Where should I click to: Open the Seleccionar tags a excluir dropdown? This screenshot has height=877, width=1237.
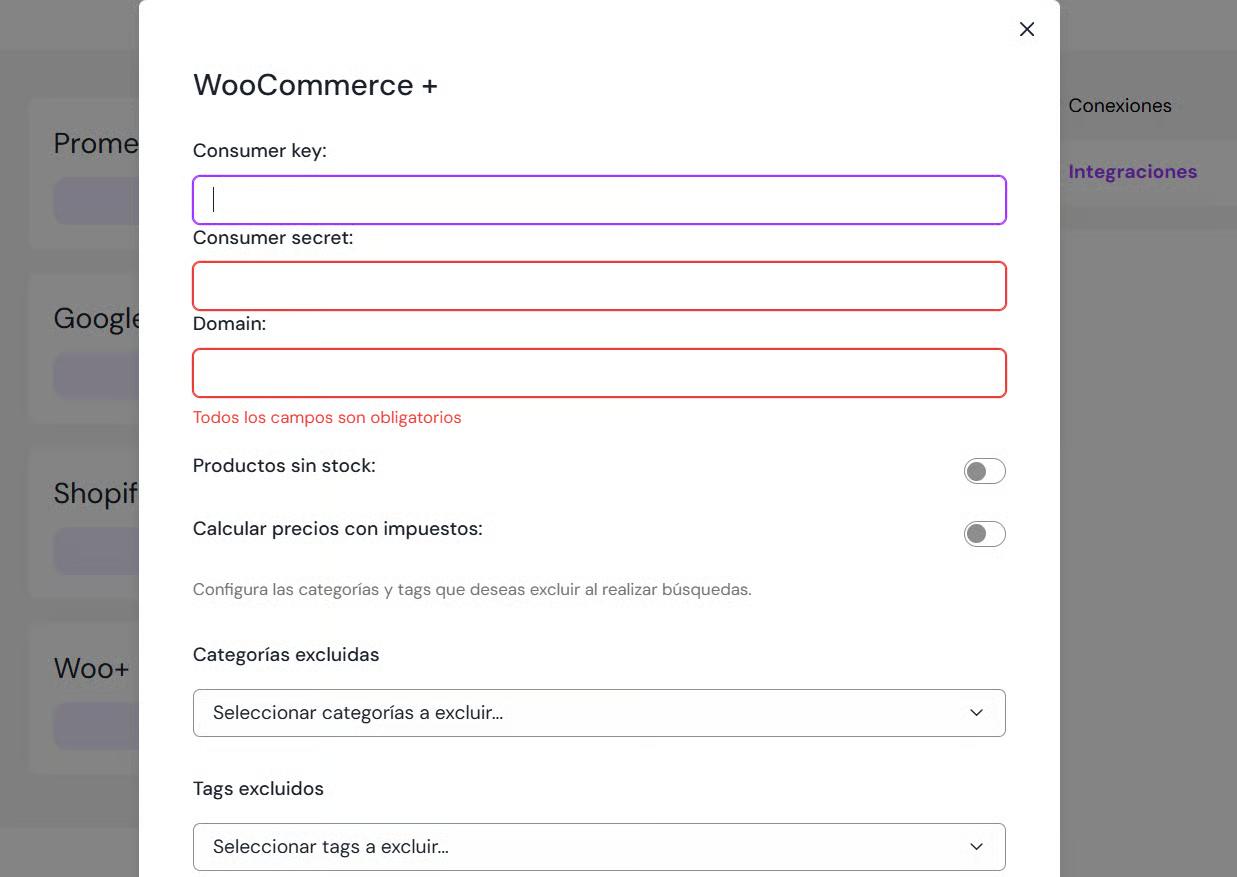[x=599, y=847]
